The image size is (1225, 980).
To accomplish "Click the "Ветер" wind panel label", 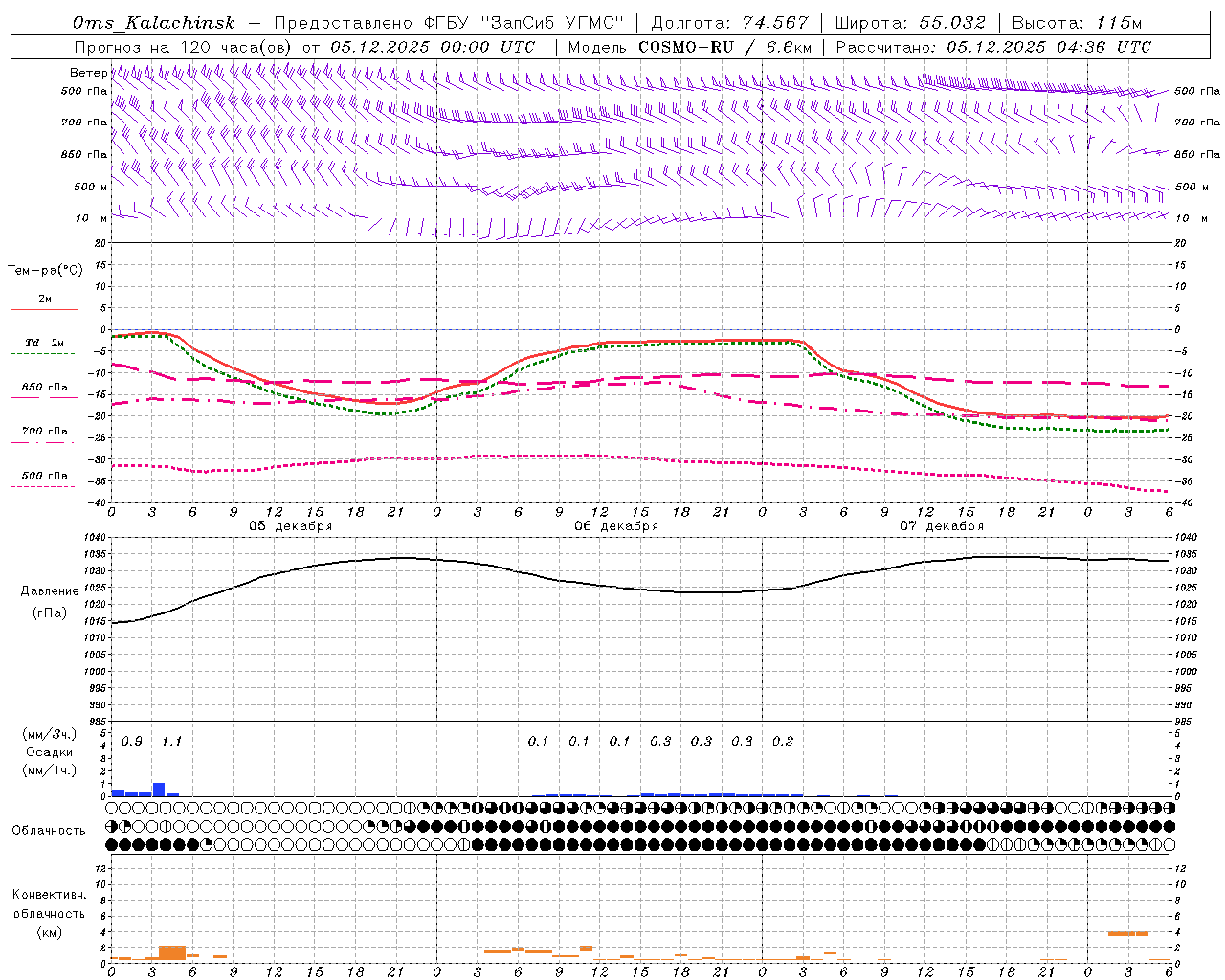I will (88, 73).
